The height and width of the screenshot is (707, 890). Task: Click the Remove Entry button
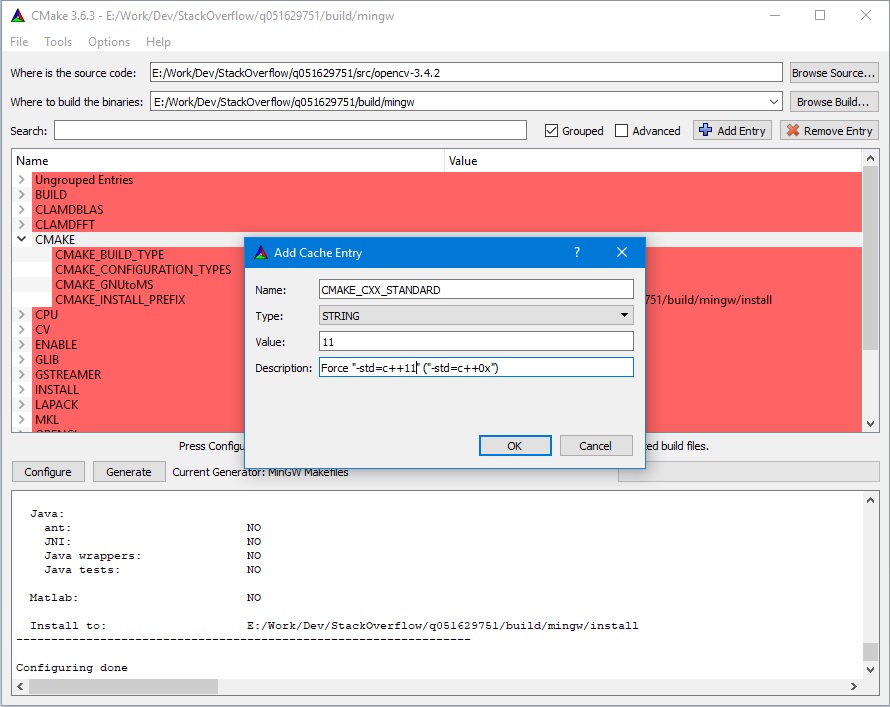(x=829, y=131)
